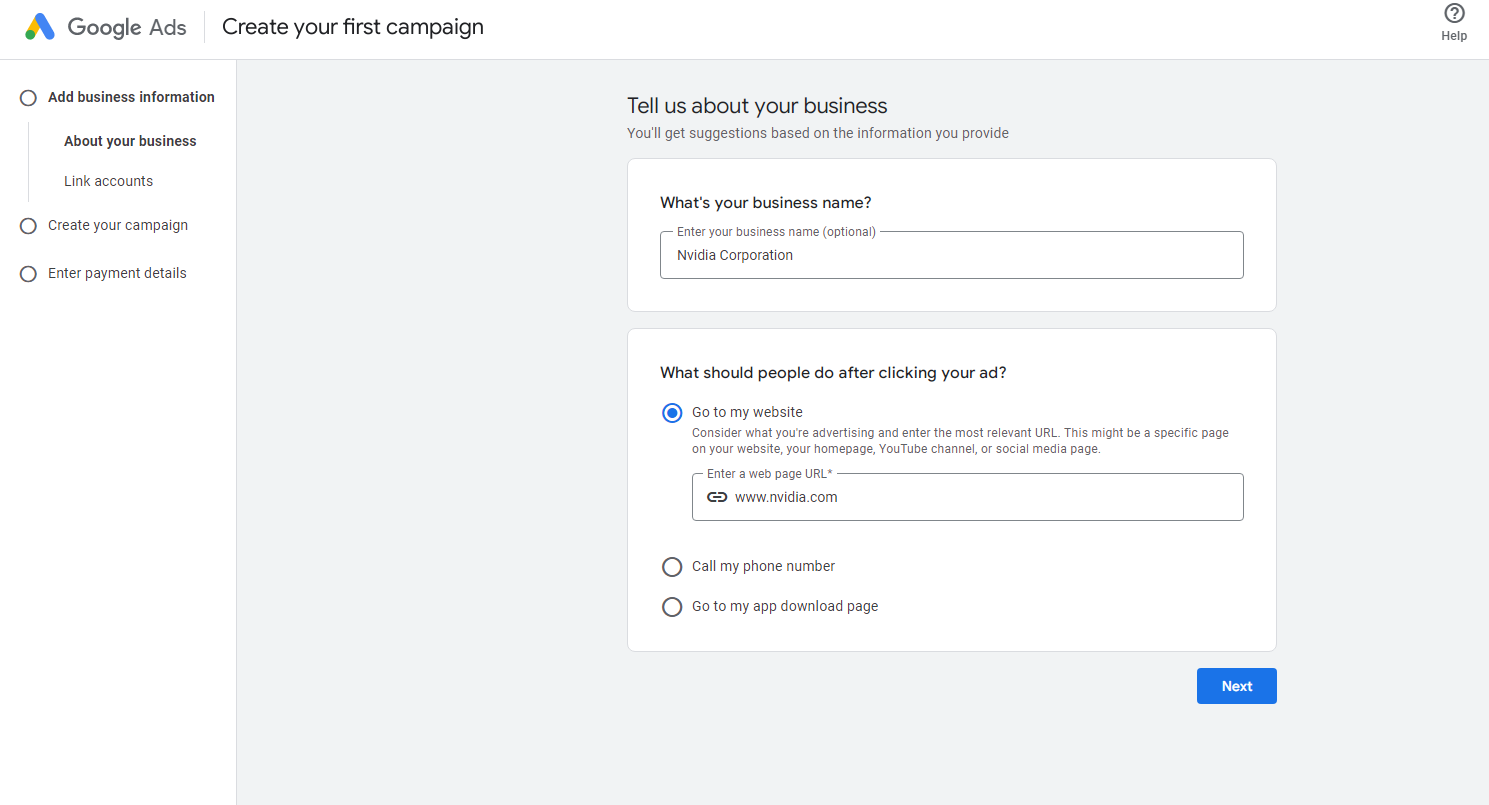Click the Next button
Screen dimensions: 1489x805
(x=1236, y=685)
